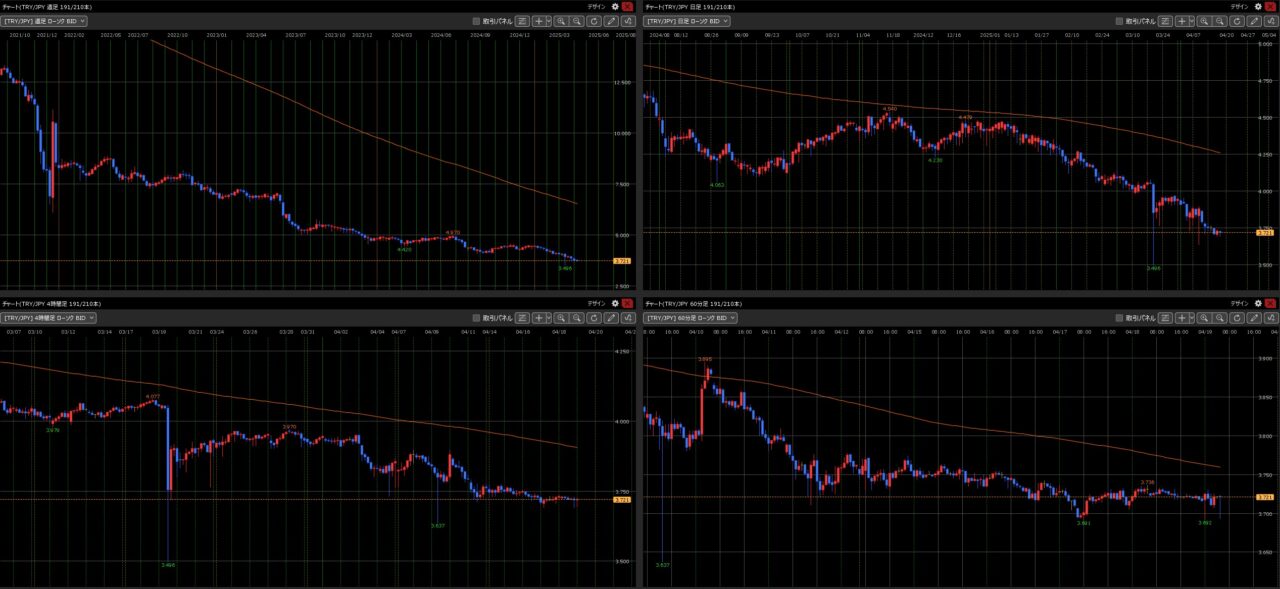Viewport: 1280px width, 589px height.
Task: Click the 4.970 high label on weekly chart
Action: click(x=452, y=232)
